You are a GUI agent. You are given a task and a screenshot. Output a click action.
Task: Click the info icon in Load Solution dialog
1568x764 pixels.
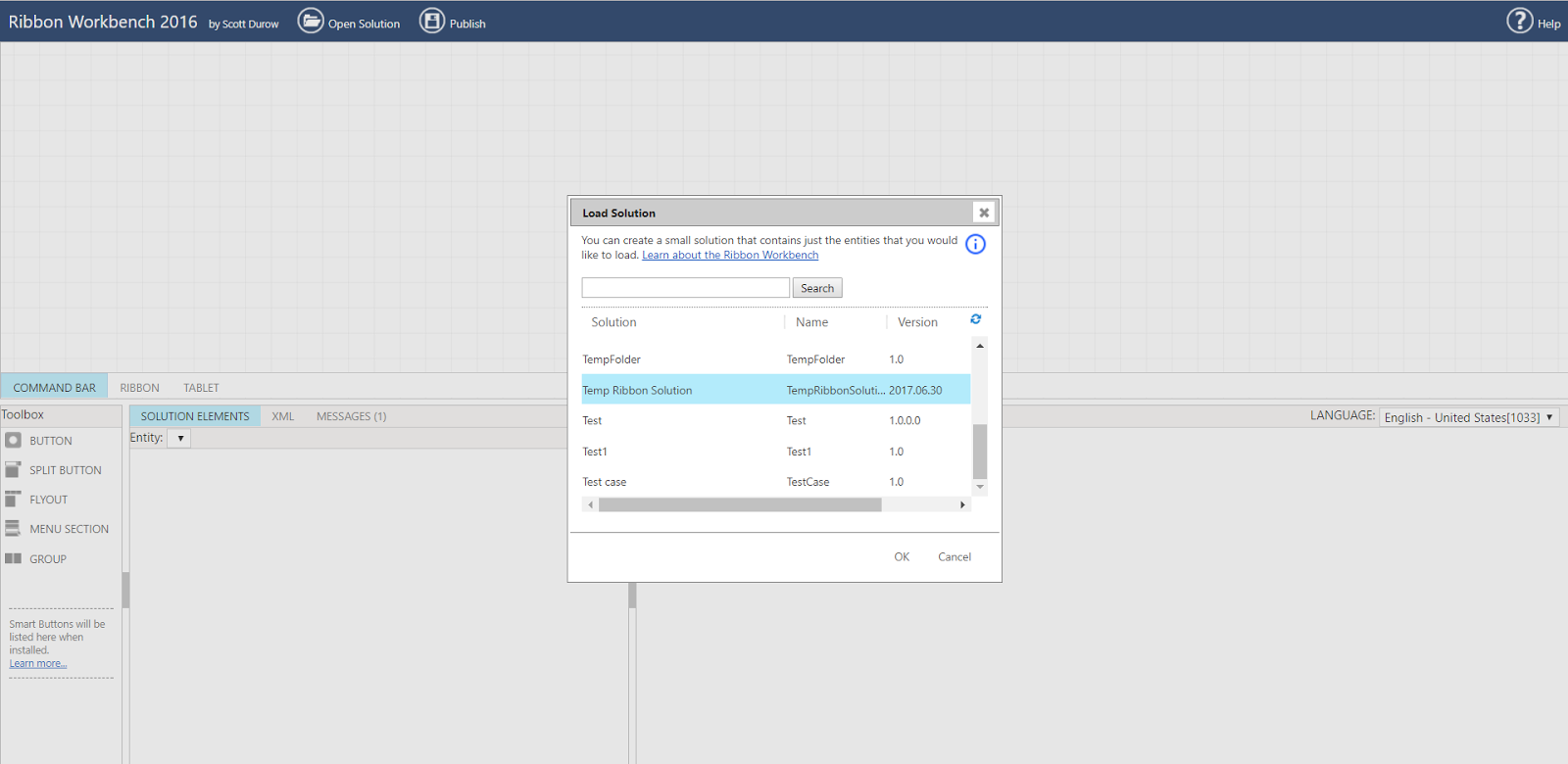pos(975,244)
